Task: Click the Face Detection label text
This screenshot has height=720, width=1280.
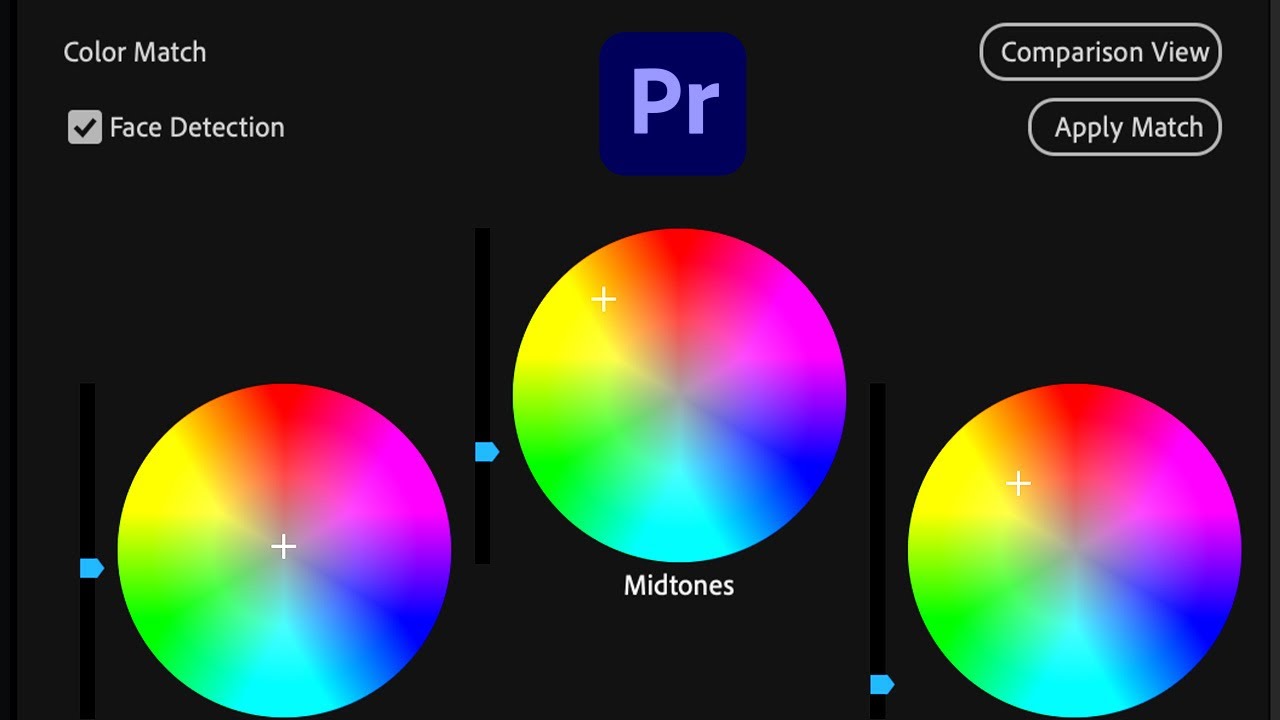Action: (x=197, y=127)
